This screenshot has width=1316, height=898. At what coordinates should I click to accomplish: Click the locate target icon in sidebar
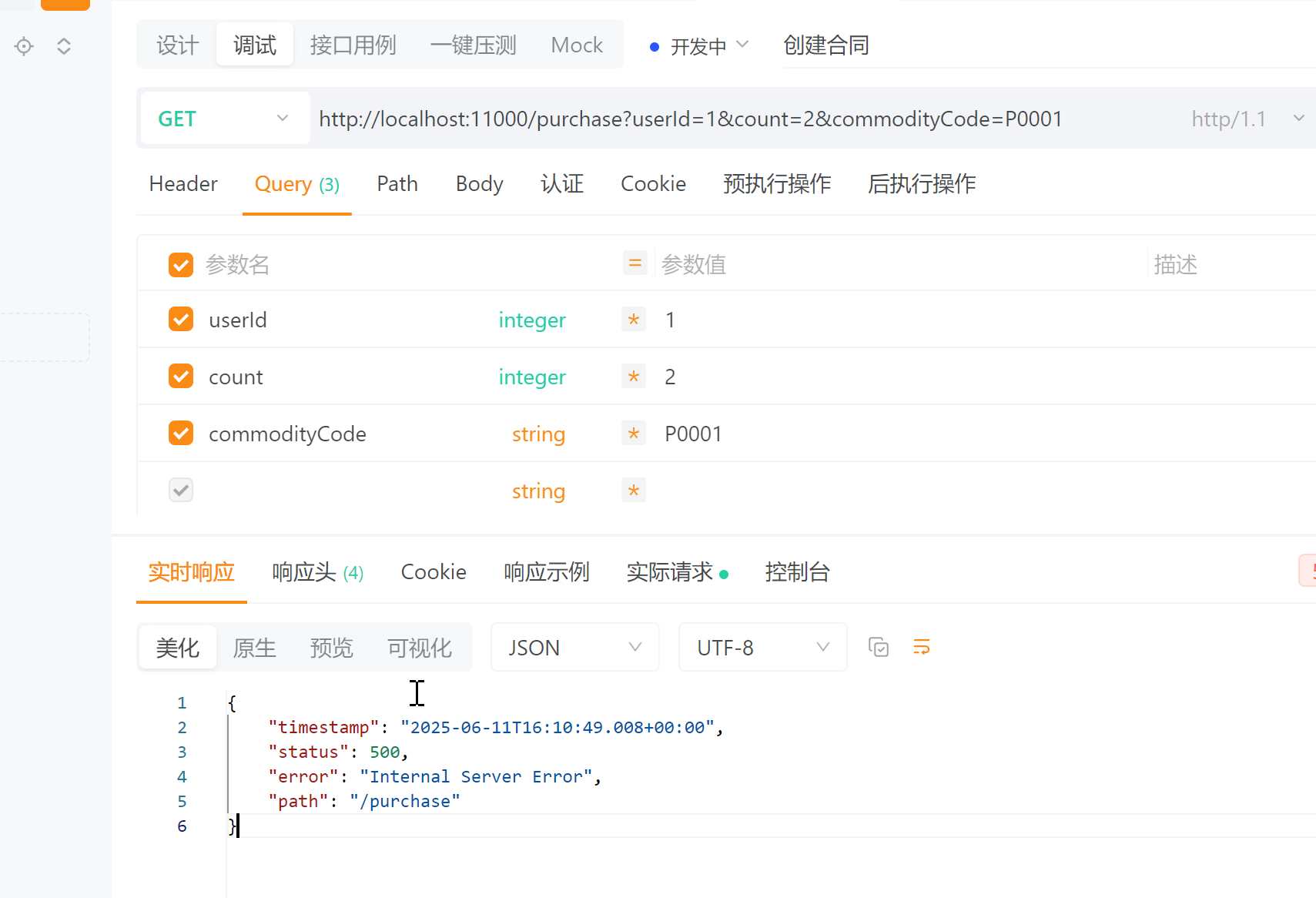[x=24, y=46]
